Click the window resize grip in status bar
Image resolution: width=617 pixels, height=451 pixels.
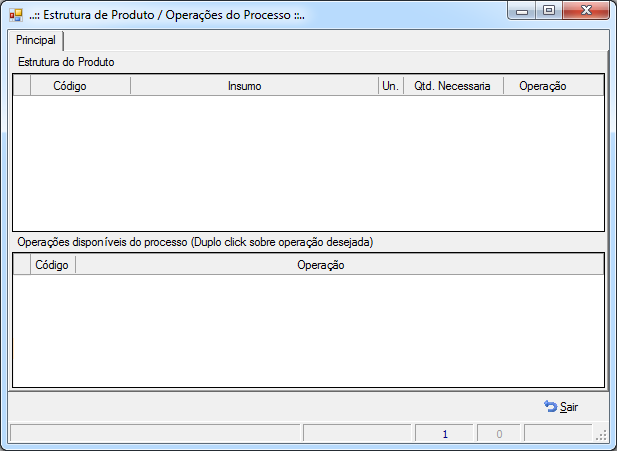(601, 435)
